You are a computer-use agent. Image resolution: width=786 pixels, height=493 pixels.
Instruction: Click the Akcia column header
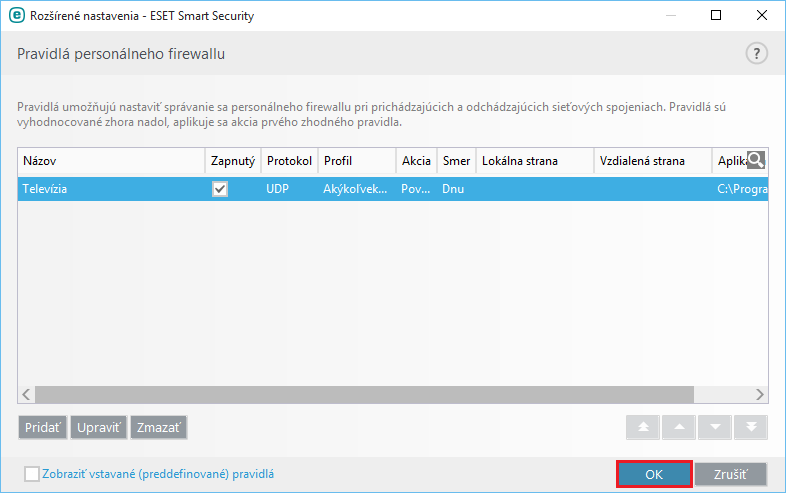point(415,160)
